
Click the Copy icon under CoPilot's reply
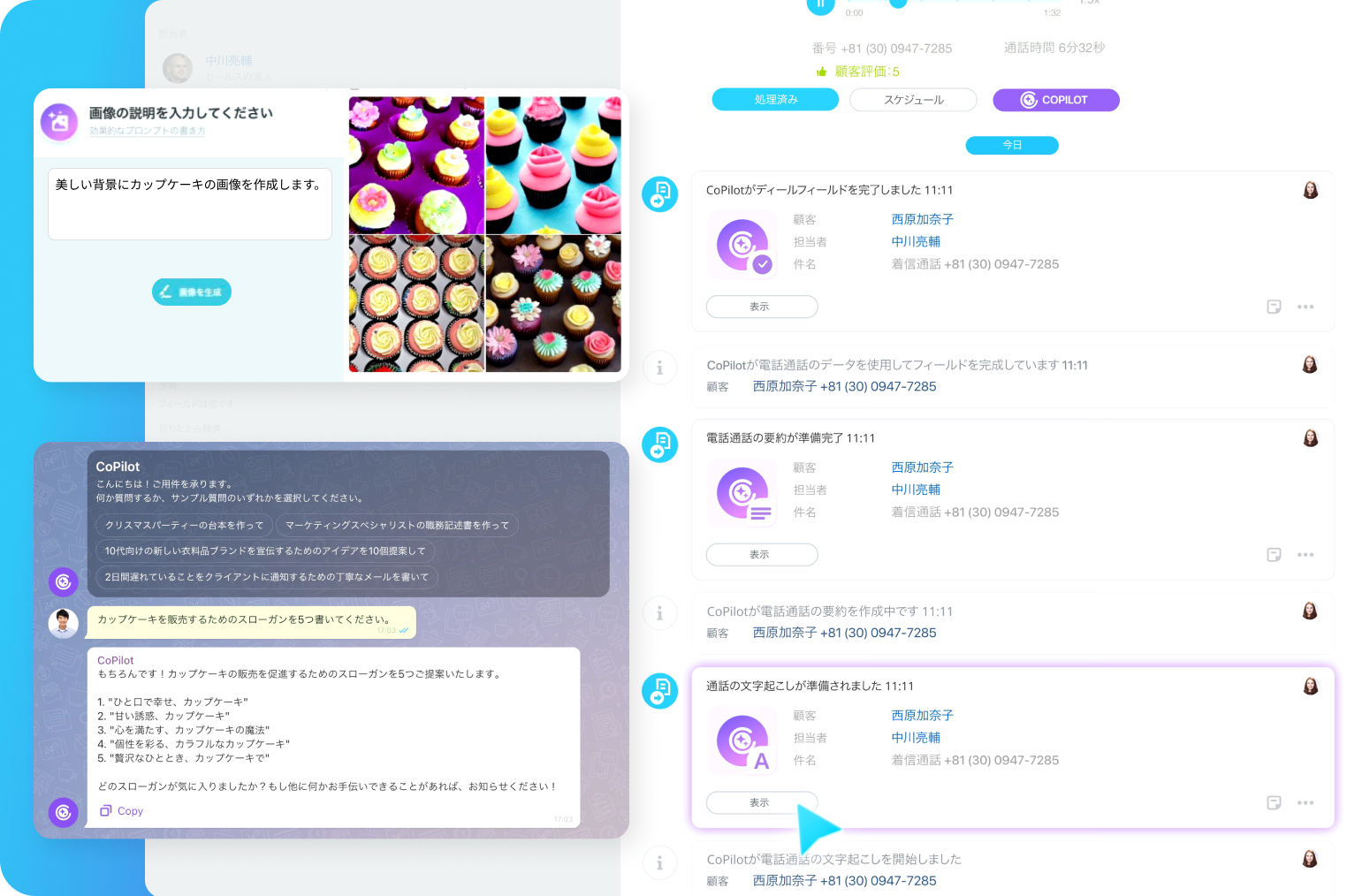pos(106,811)
